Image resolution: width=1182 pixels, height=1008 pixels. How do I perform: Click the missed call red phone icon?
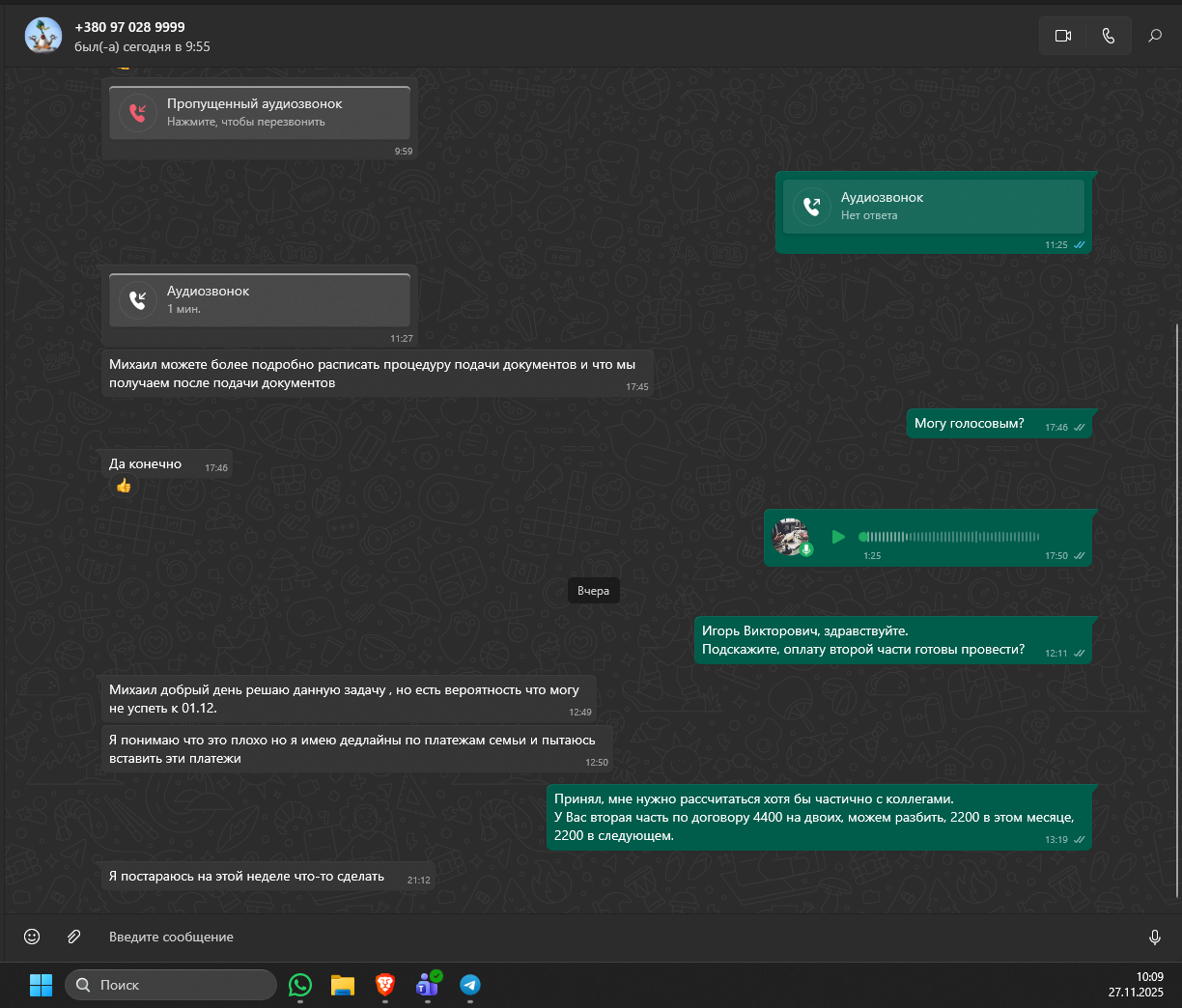(x=138, y=113)
